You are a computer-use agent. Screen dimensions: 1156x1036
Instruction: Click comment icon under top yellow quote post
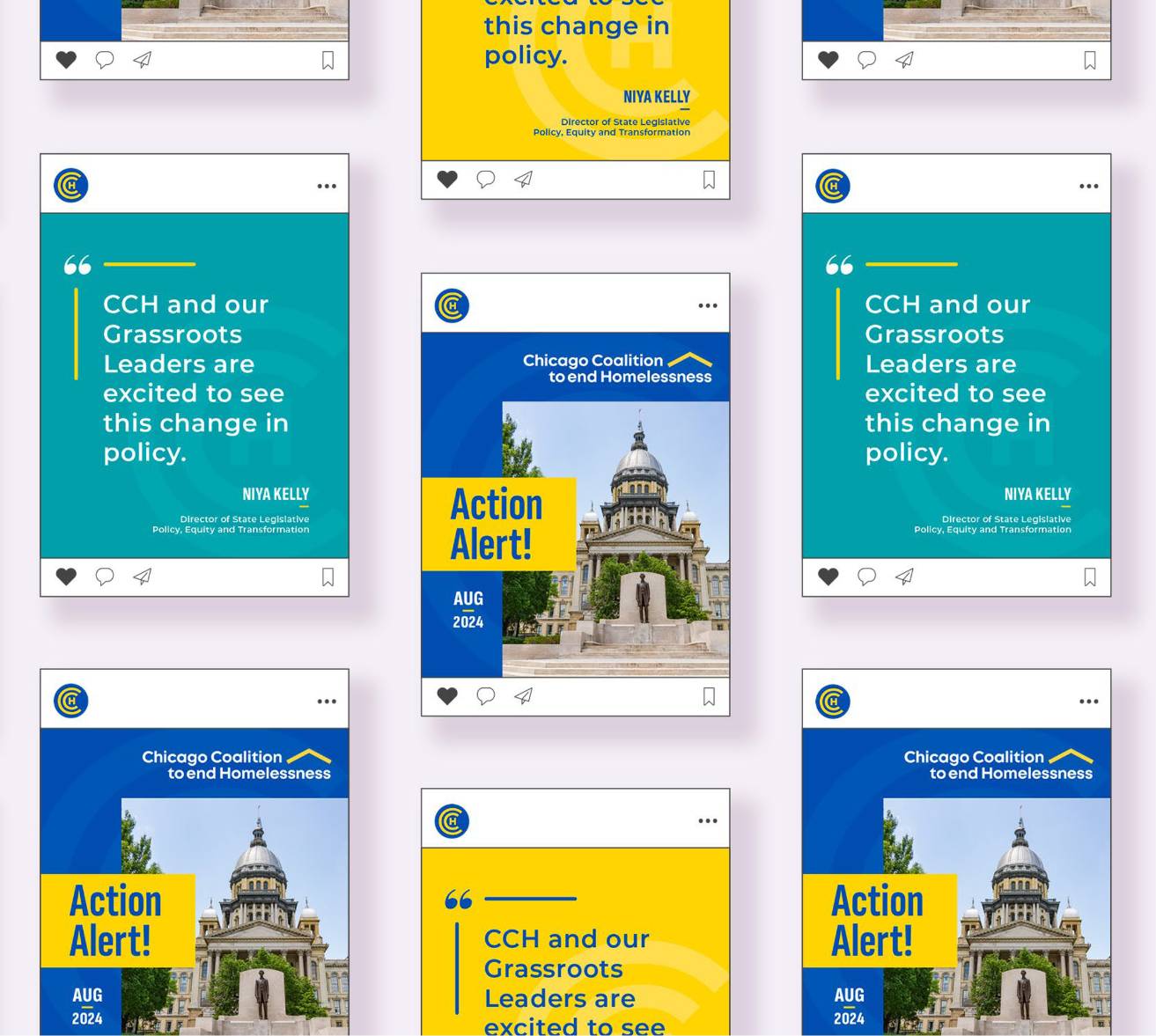(485, 180)
